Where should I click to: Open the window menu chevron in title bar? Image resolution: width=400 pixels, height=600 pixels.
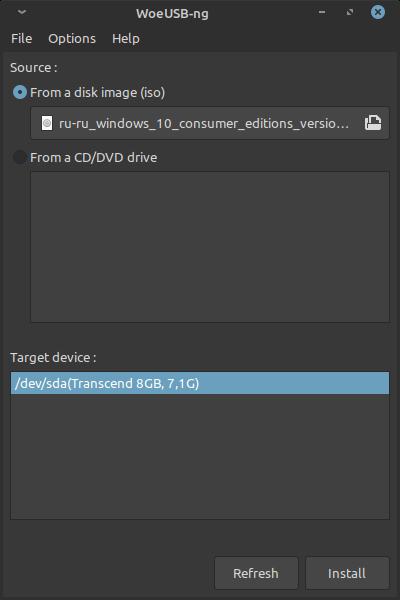(22, 12)
